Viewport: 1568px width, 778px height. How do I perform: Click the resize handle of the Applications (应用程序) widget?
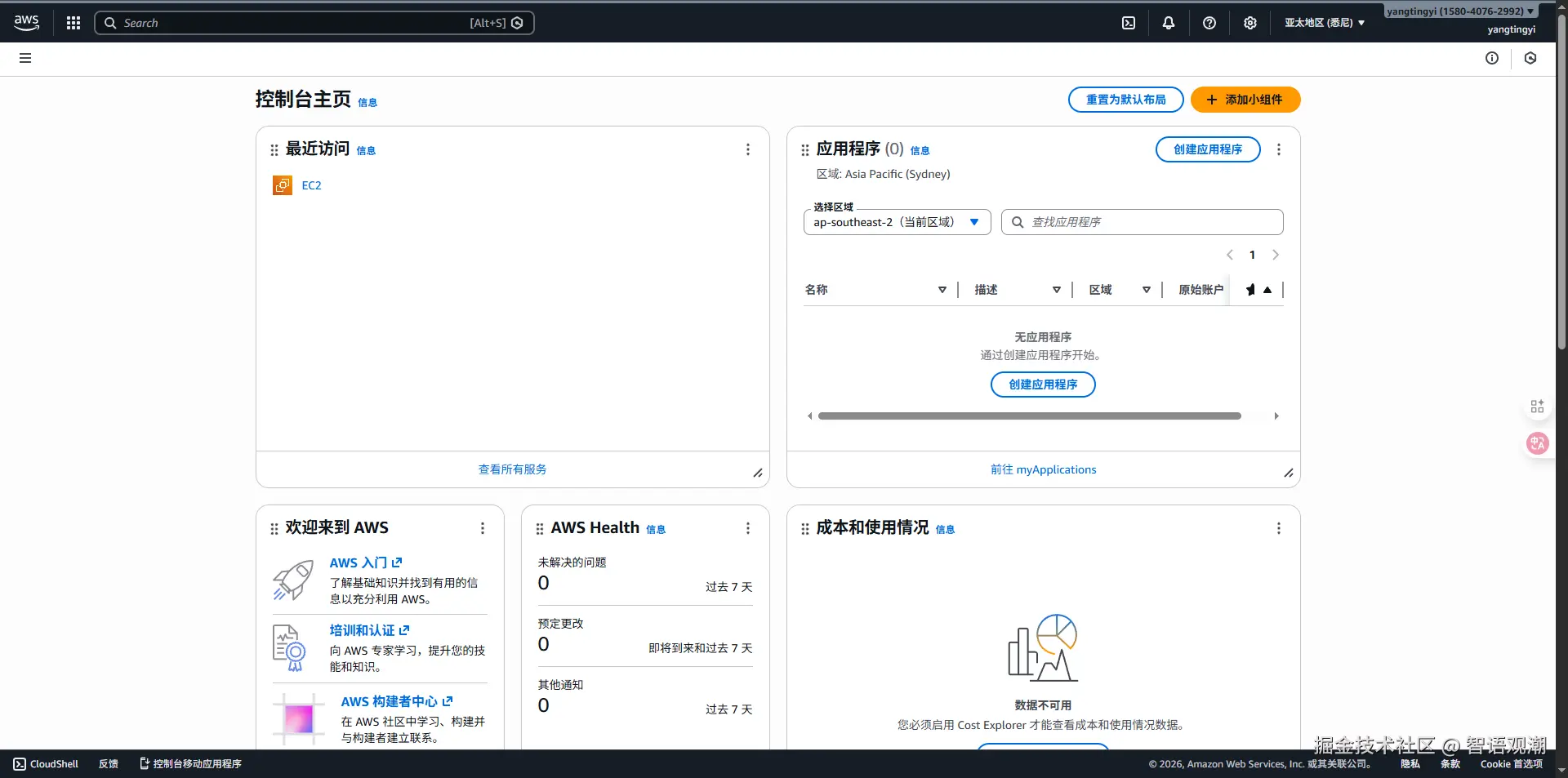1289,473
